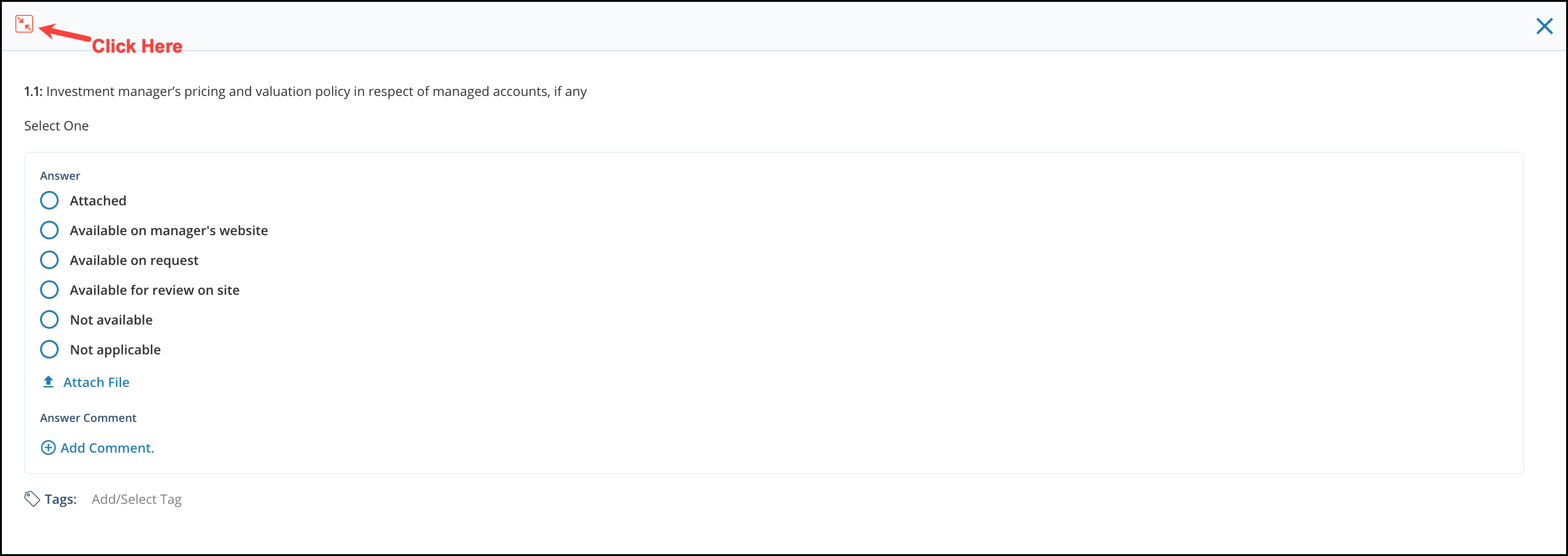The image size is (1568, 556).
Task: Click the Tags: label
Action: [x=61, y=499]
